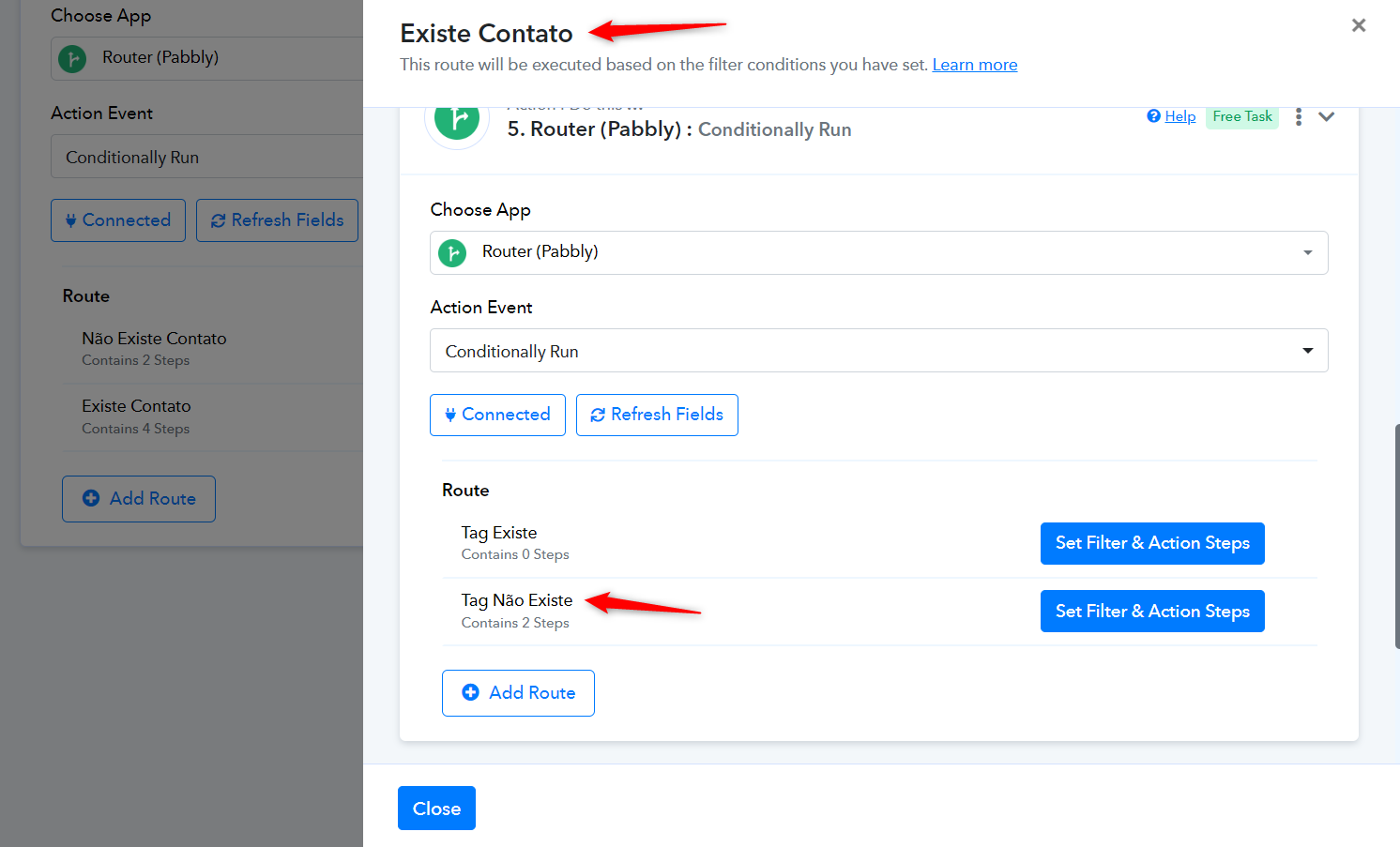This screenshot has width=1400, height=847.
Task: Click the background Add Route button
Action: coord(139,499)
